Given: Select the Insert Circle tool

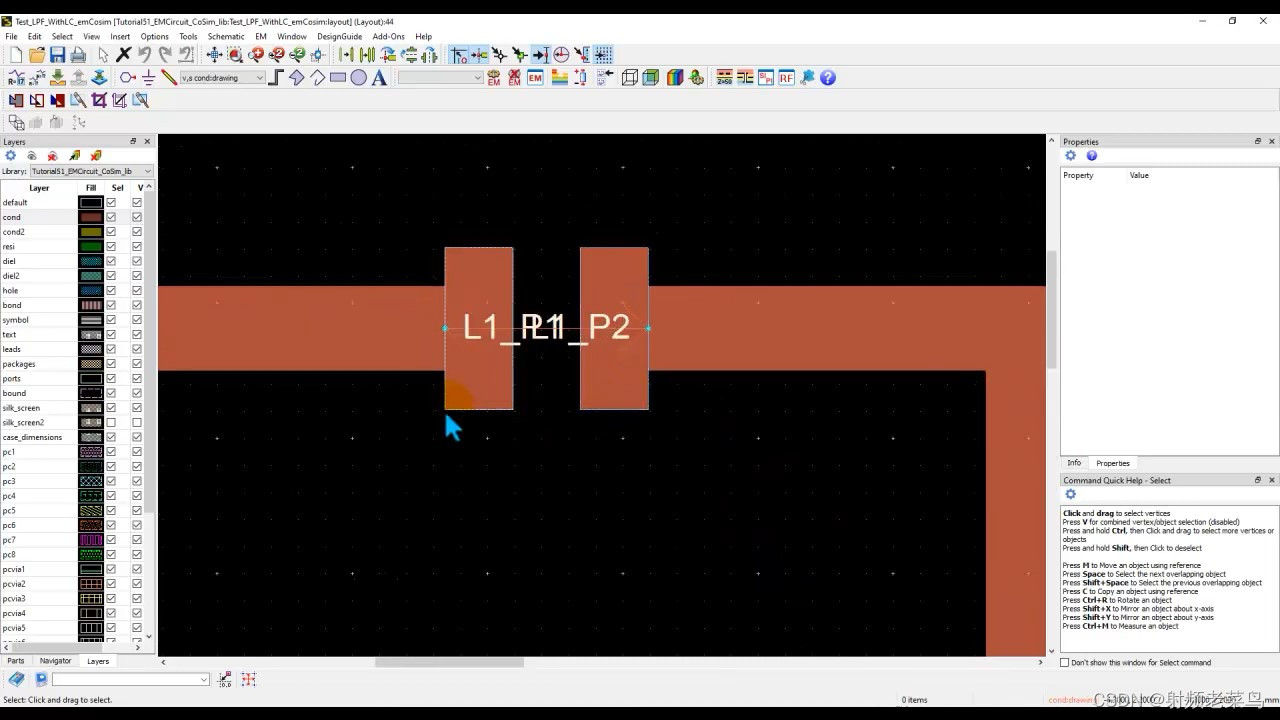Looking at the screenshot, I should 358,77.
